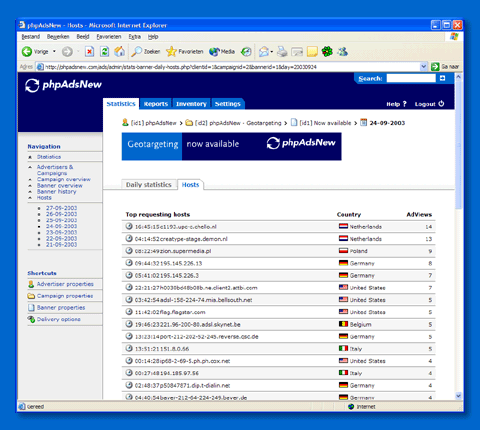Switch to the Settings tab
Image resolution: width=480 pixels, height=430 pixels.
[x=227, y=104]
